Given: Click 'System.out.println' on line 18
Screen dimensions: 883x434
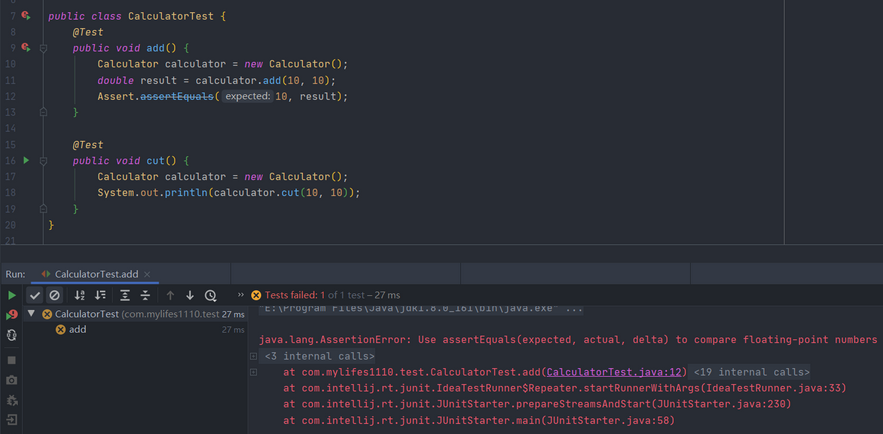Looking at the screenshot, I should coord(153,193).
